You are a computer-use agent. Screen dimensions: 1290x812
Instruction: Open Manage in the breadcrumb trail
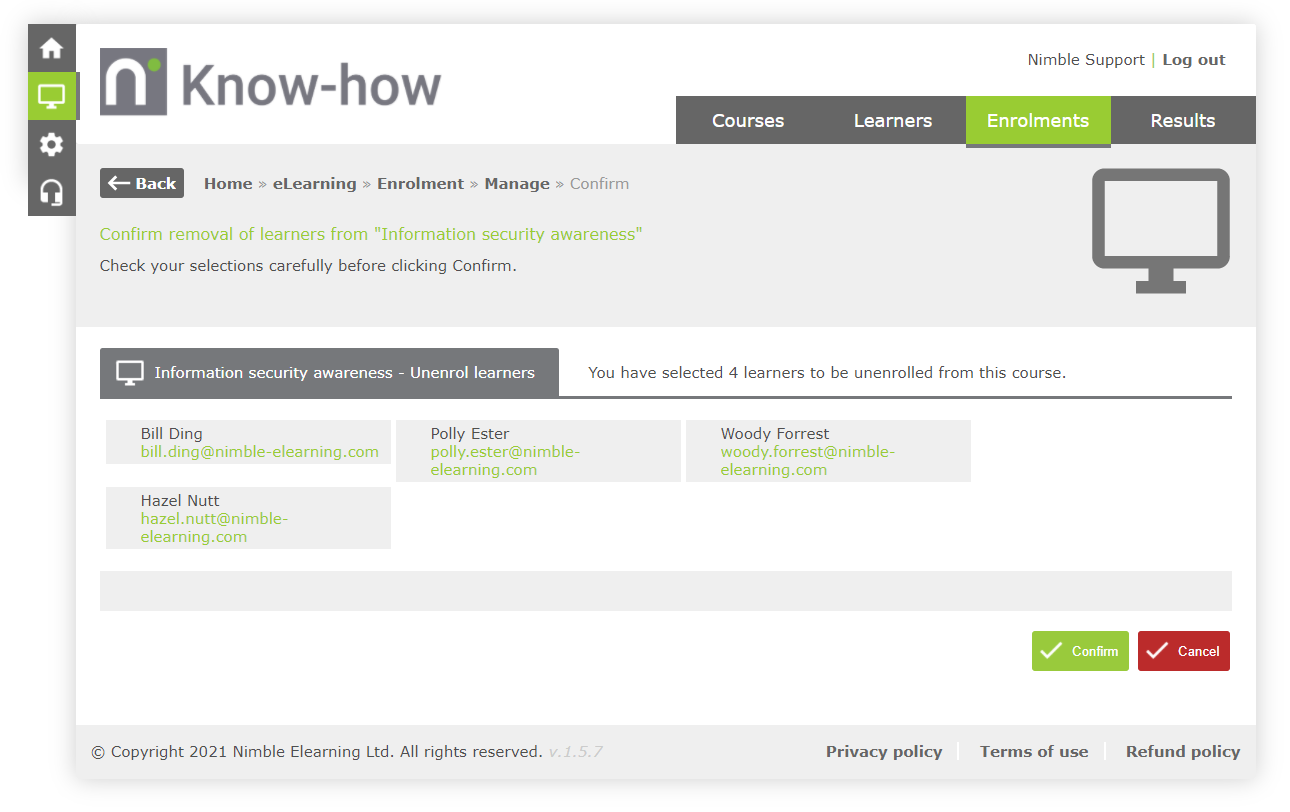517,184
